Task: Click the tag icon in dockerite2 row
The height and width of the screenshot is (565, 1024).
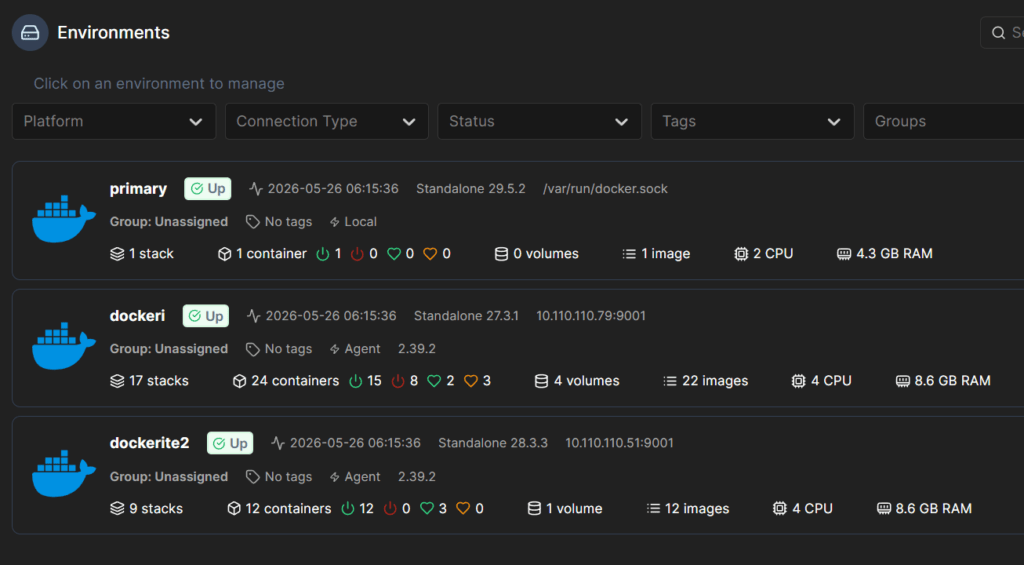Action: click(253, 477)
